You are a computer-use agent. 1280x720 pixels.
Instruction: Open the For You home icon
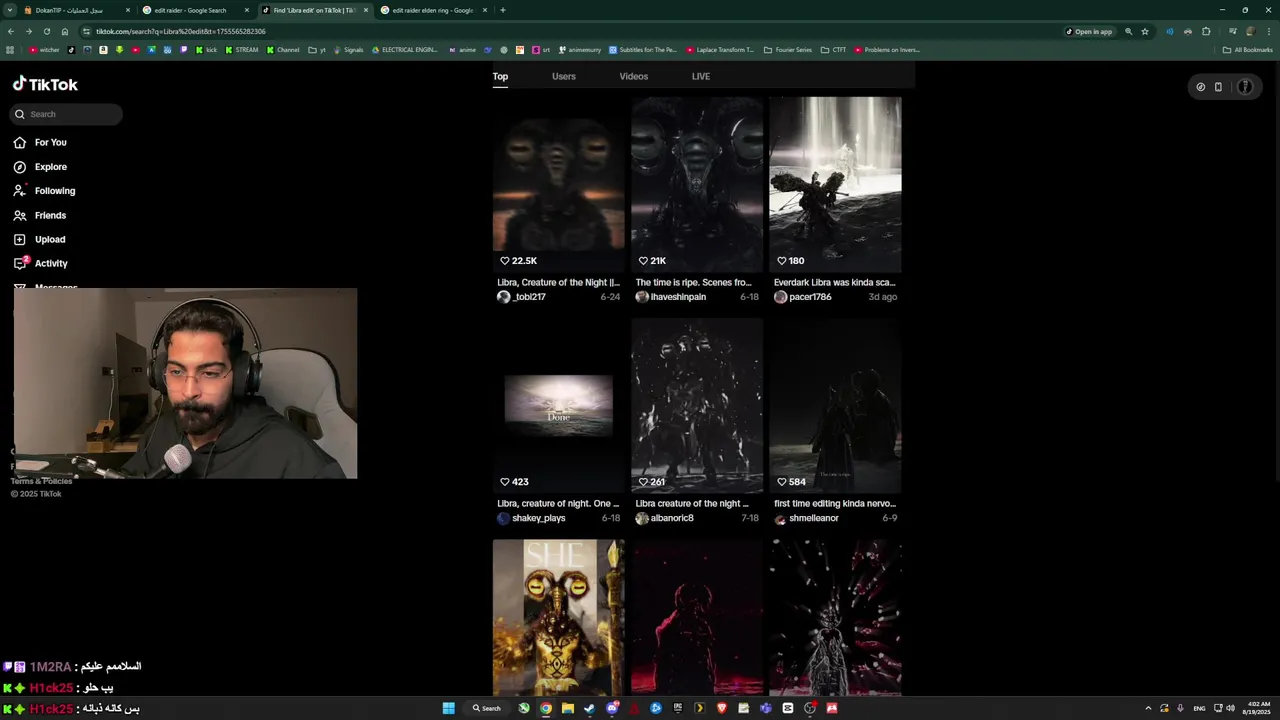tap(19, 142)
